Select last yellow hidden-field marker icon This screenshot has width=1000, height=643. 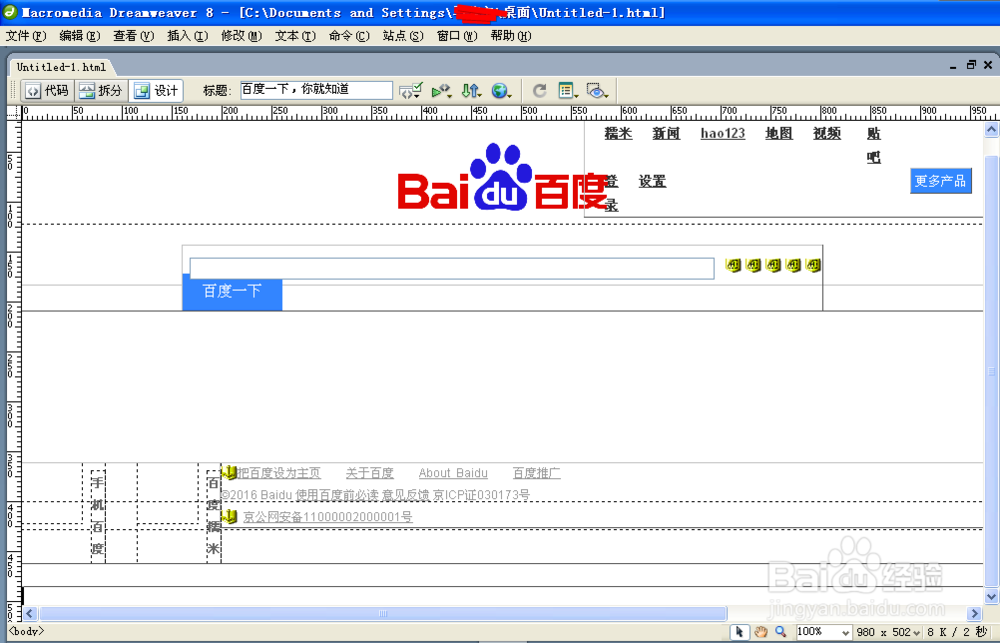click(x=812, y=265)
